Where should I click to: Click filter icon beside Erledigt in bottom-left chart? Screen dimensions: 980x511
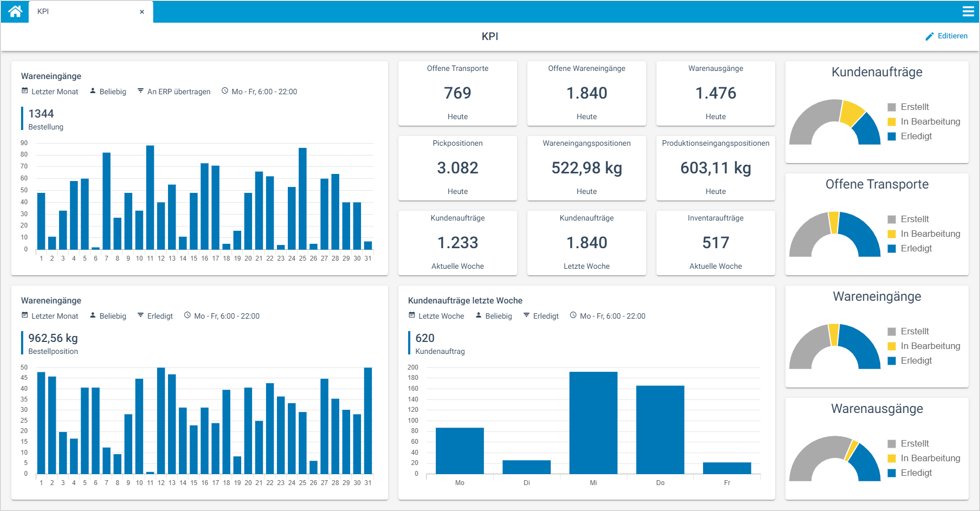click(x=141, y=316)
